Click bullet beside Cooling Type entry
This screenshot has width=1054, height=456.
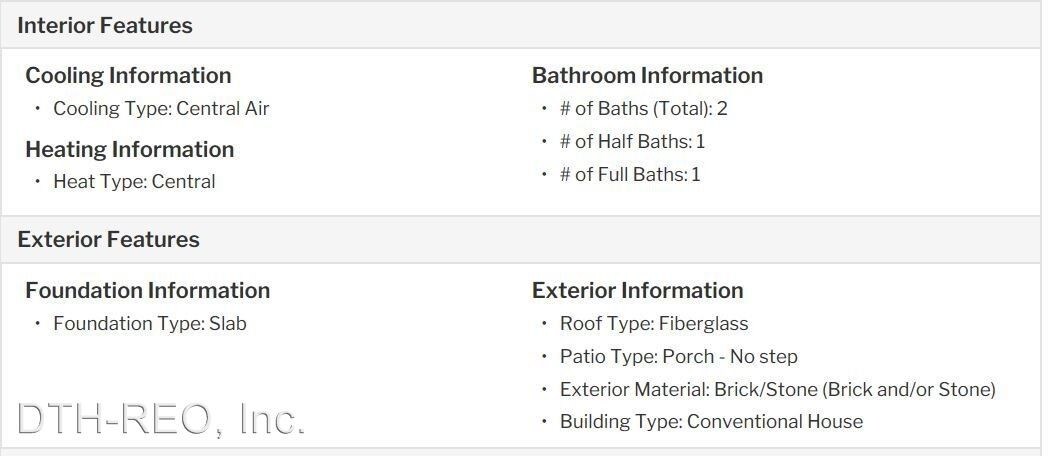point(38,108)
